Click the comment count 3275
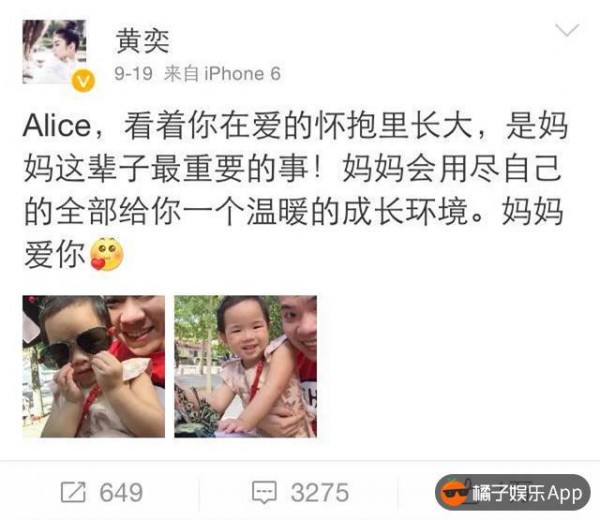Viewport: 600px width, 520px height. 320,492
